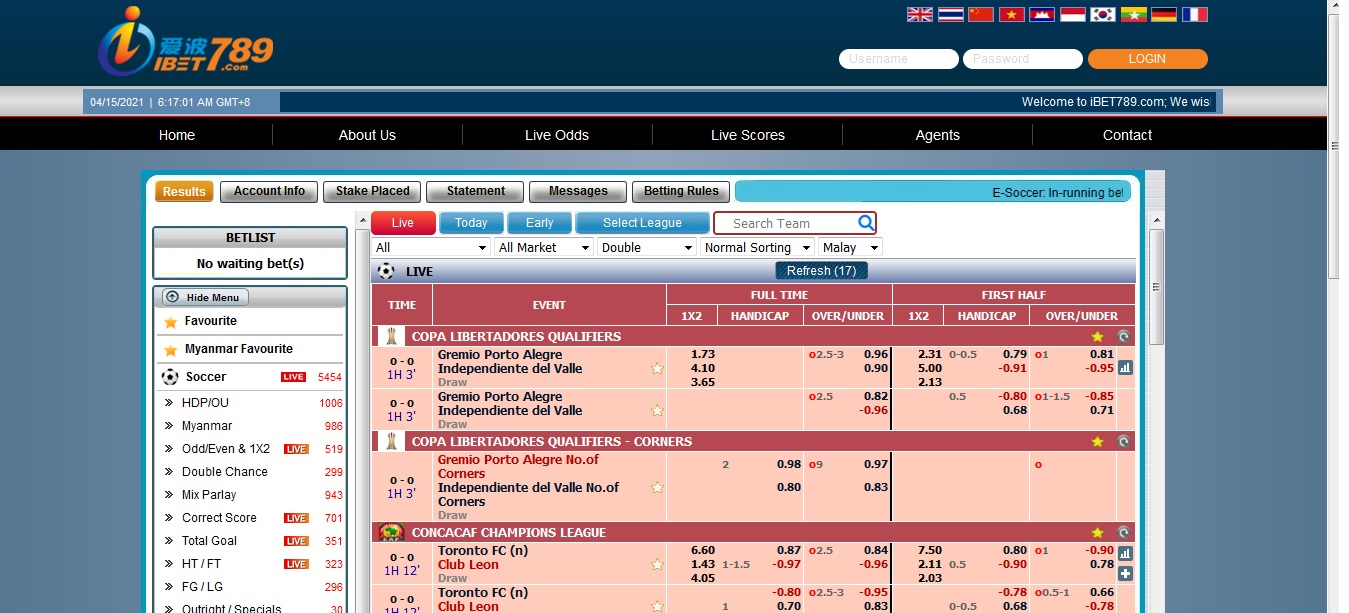Click the iBET789 logo
The height and width of the screenshot is (613, 1349).
(185, 42)
